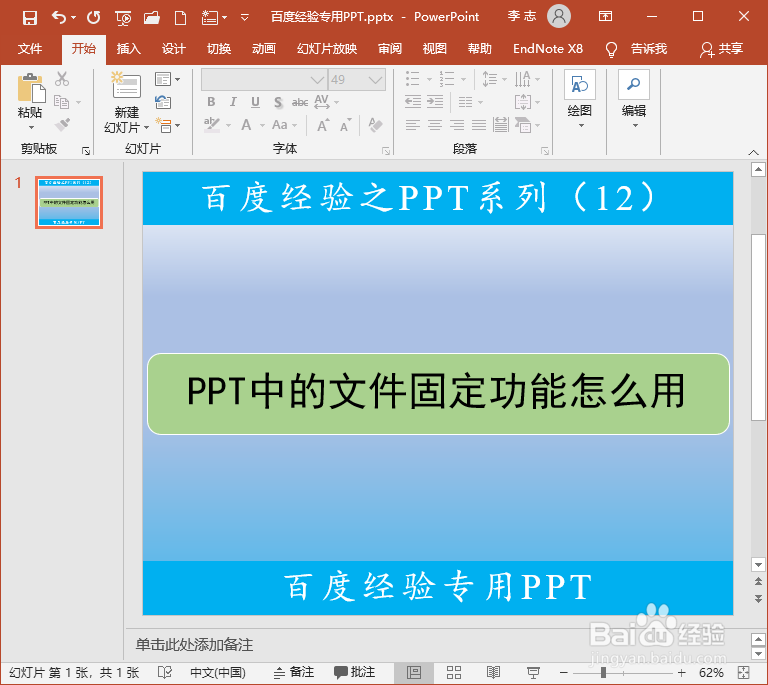Activate the format painter brush
768x685 pixels.
point(62,124)
